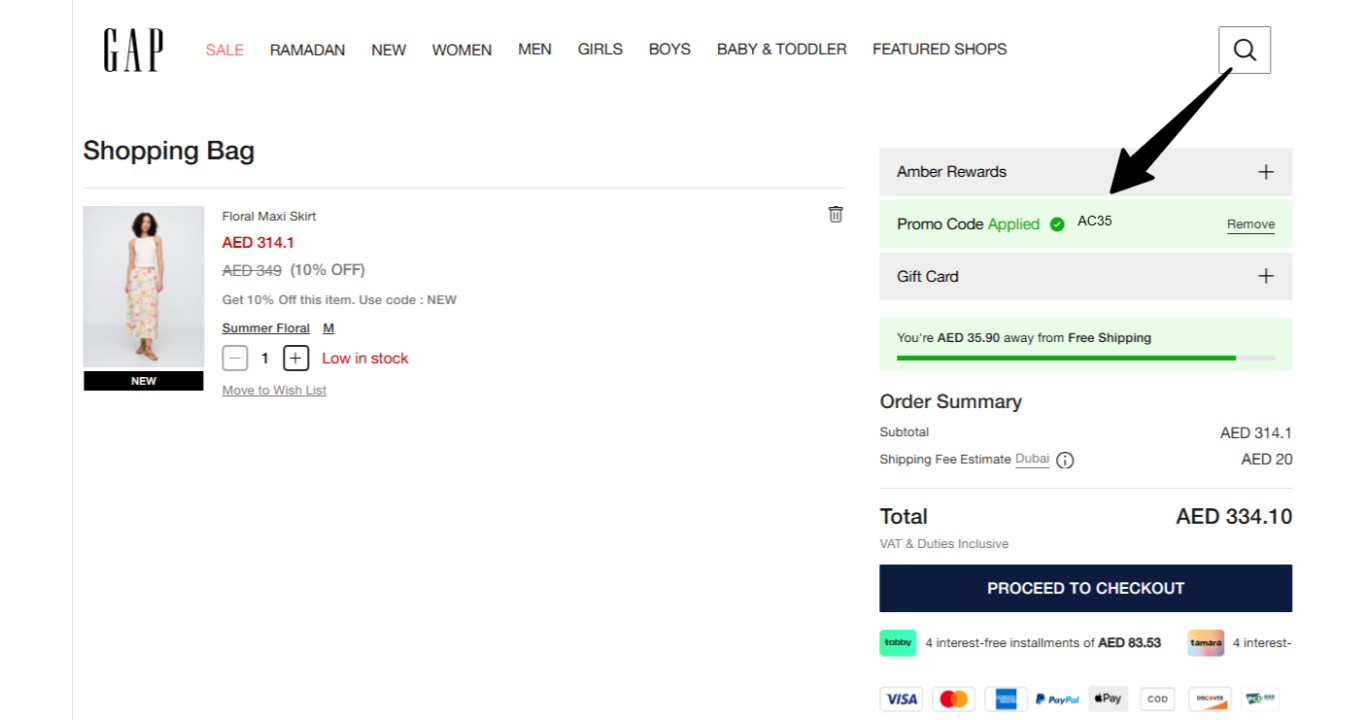Click the COD payment icon
Screen dimensions: 1368x720
pos(1158,699)
